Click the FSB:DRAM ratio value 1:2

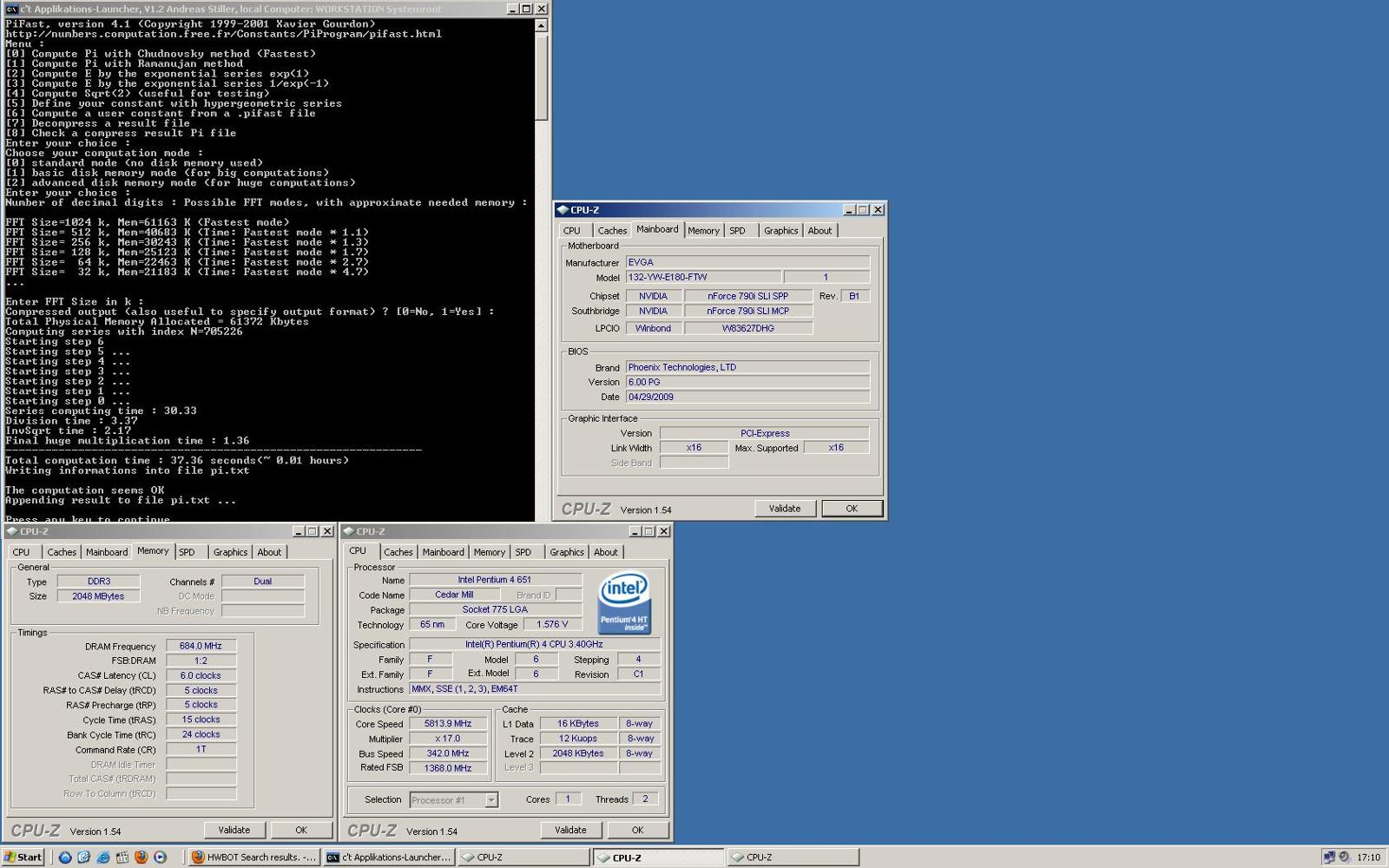pos(201,661)
